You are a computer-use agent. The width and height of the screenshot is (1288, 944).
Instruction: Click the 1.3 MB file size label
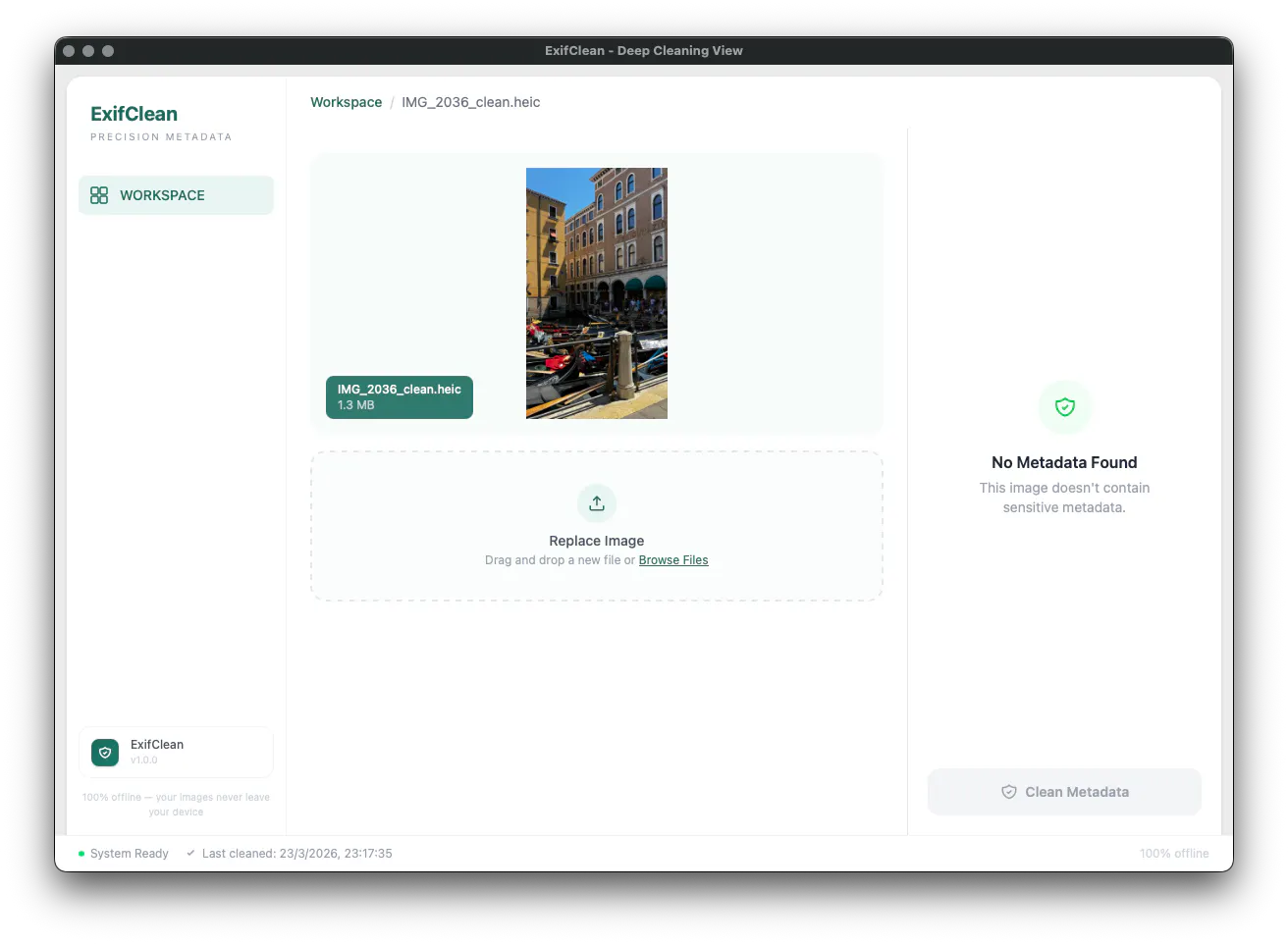356,405
